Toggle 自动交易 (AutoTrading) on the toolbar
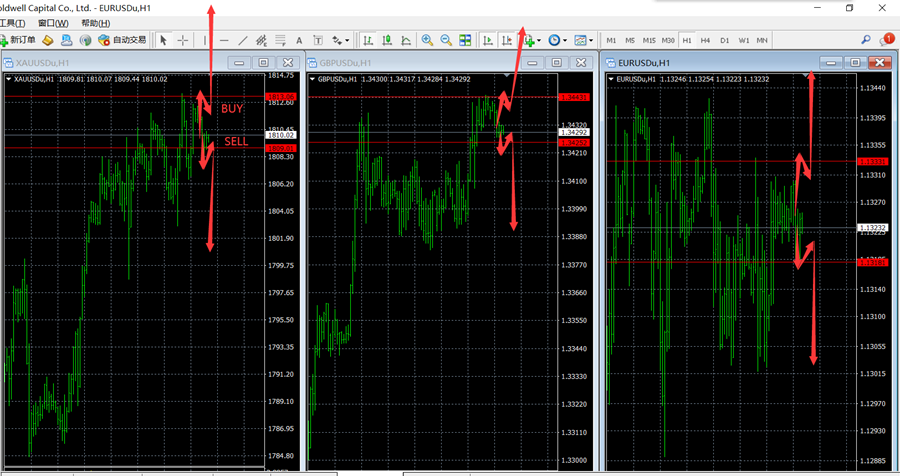 pyautogui.click(x=122, y=40)
